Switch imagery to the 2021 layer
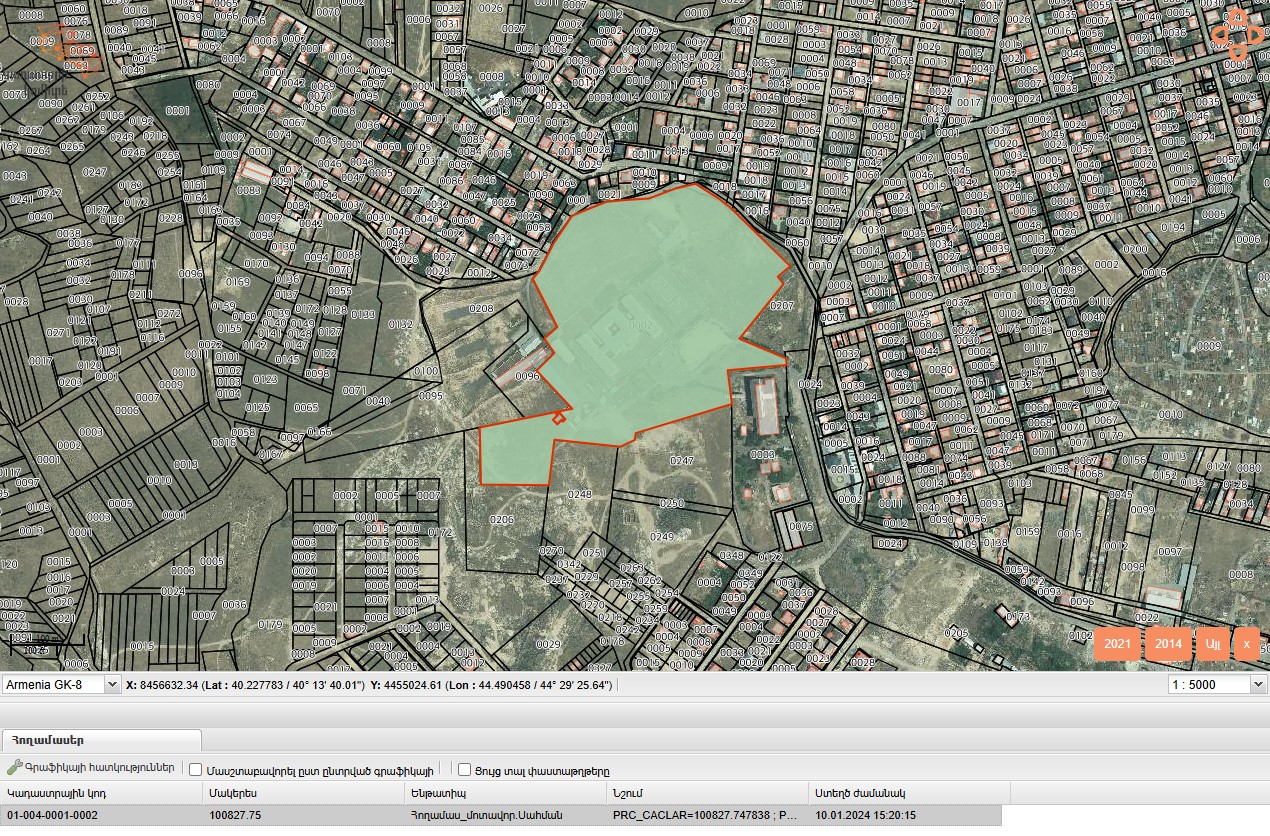This screenshot has height=836, width=1270. coord(1117,644)
